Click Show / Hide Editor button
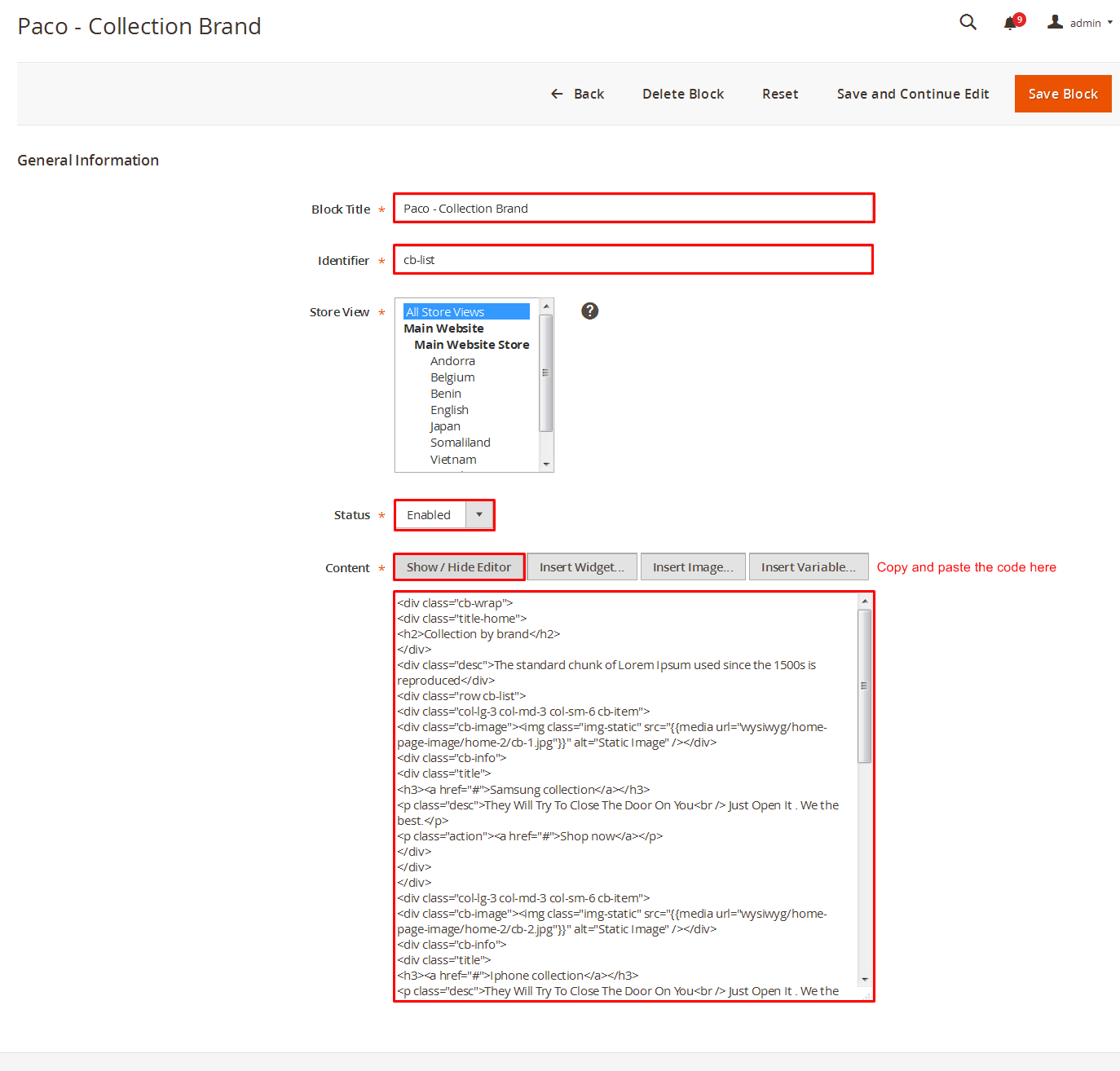 click(459, 567)
